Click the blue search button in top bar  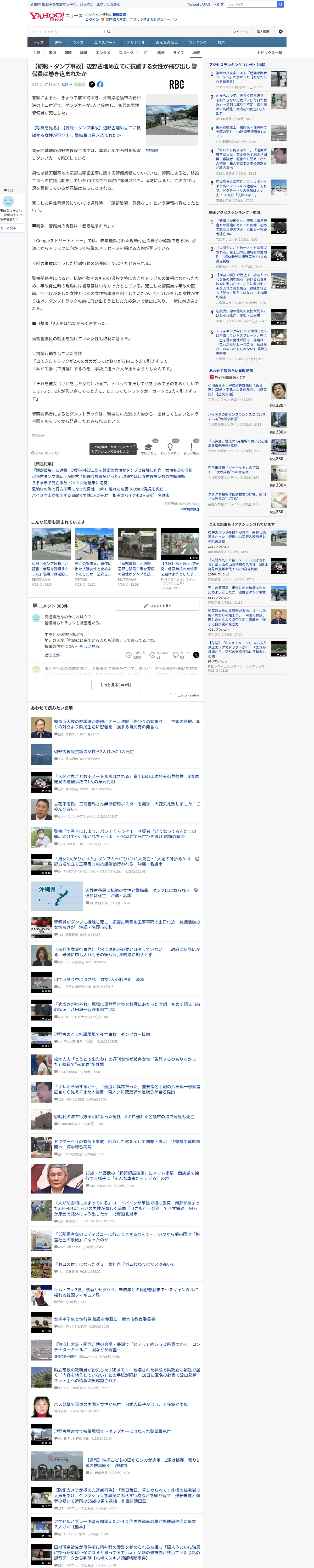tap(281, 4)
